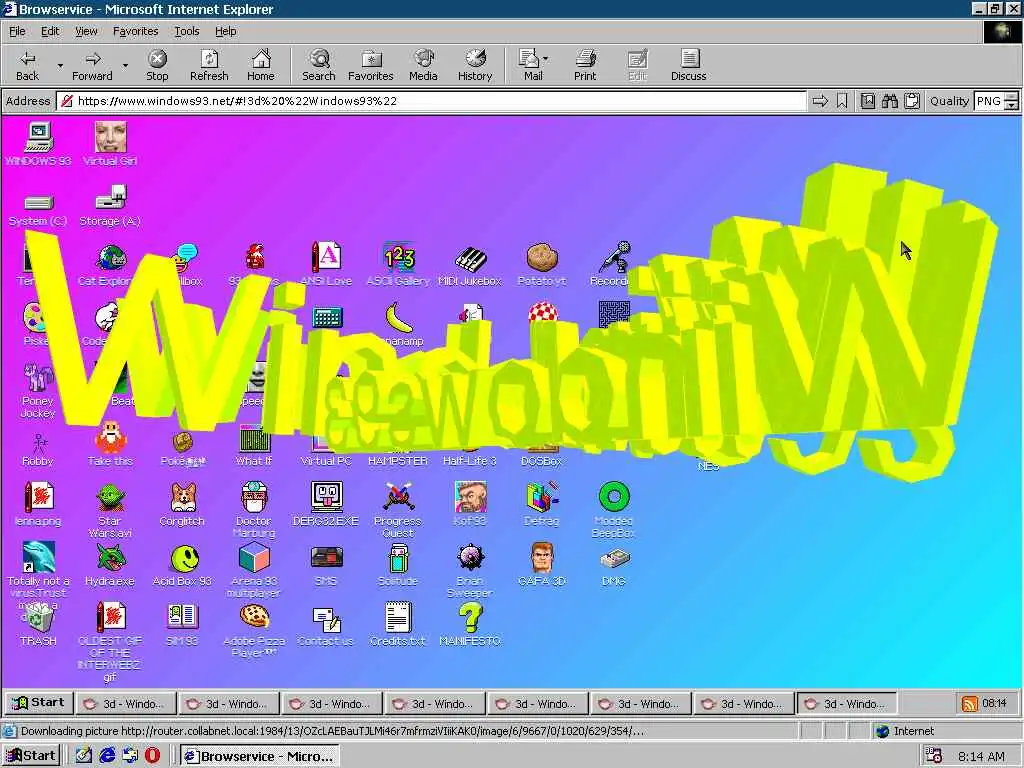The height and width of the screenshot is (768, 1024).
Task: Show the Favorites pane
Action: [371, 65]
